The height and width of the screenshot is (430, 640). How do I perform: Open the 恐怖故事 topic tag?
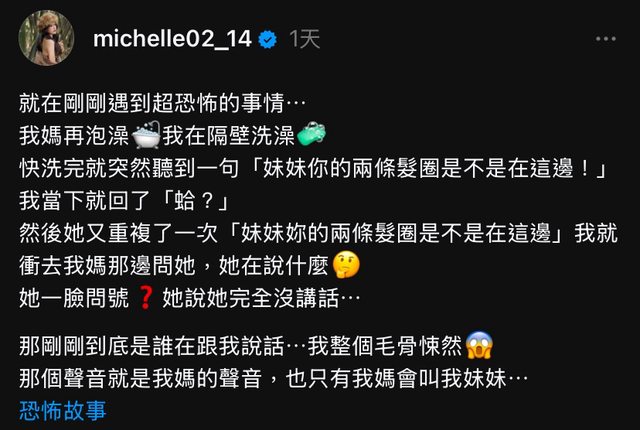[62, 410]
